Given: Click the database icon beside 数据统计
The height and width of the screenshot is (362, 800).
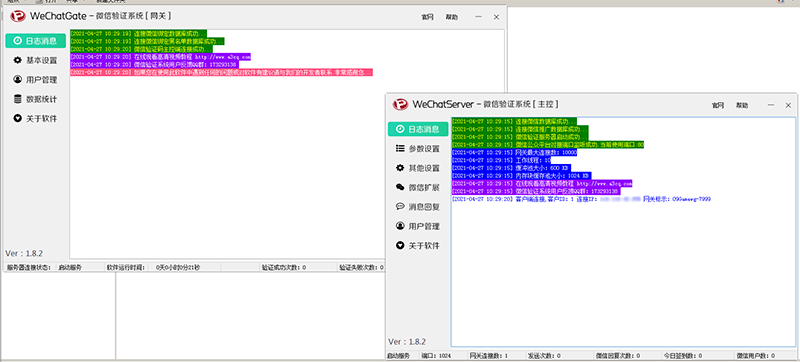Looking at the screenshot, I should 18,99.
